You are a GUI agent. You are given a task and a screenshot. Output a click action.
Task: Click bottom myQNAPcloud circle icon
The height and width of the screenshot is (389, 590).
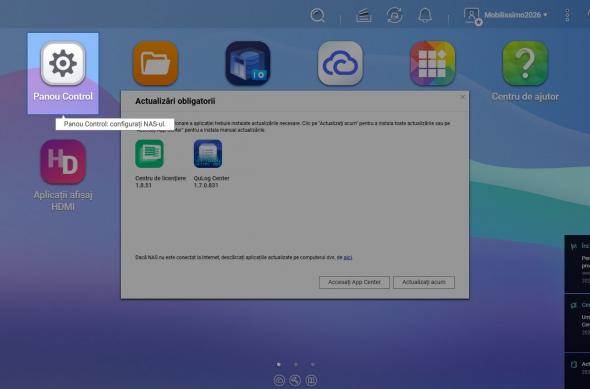point(279,380)
